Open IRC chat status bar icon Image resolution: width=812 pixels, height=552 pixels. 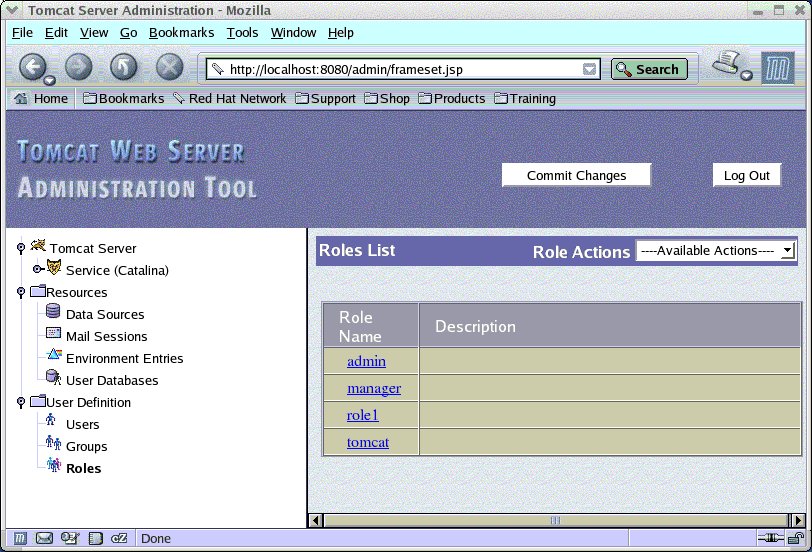pyautogui.click(x=119, y=539)
